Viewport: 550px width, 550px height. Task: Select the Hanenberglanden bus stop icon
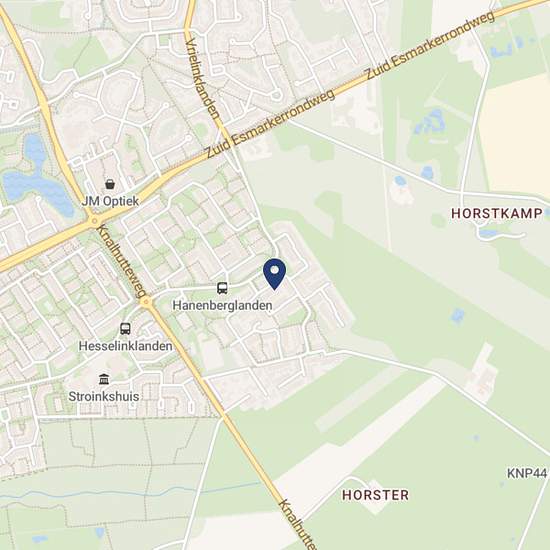[x=222, y=288]
